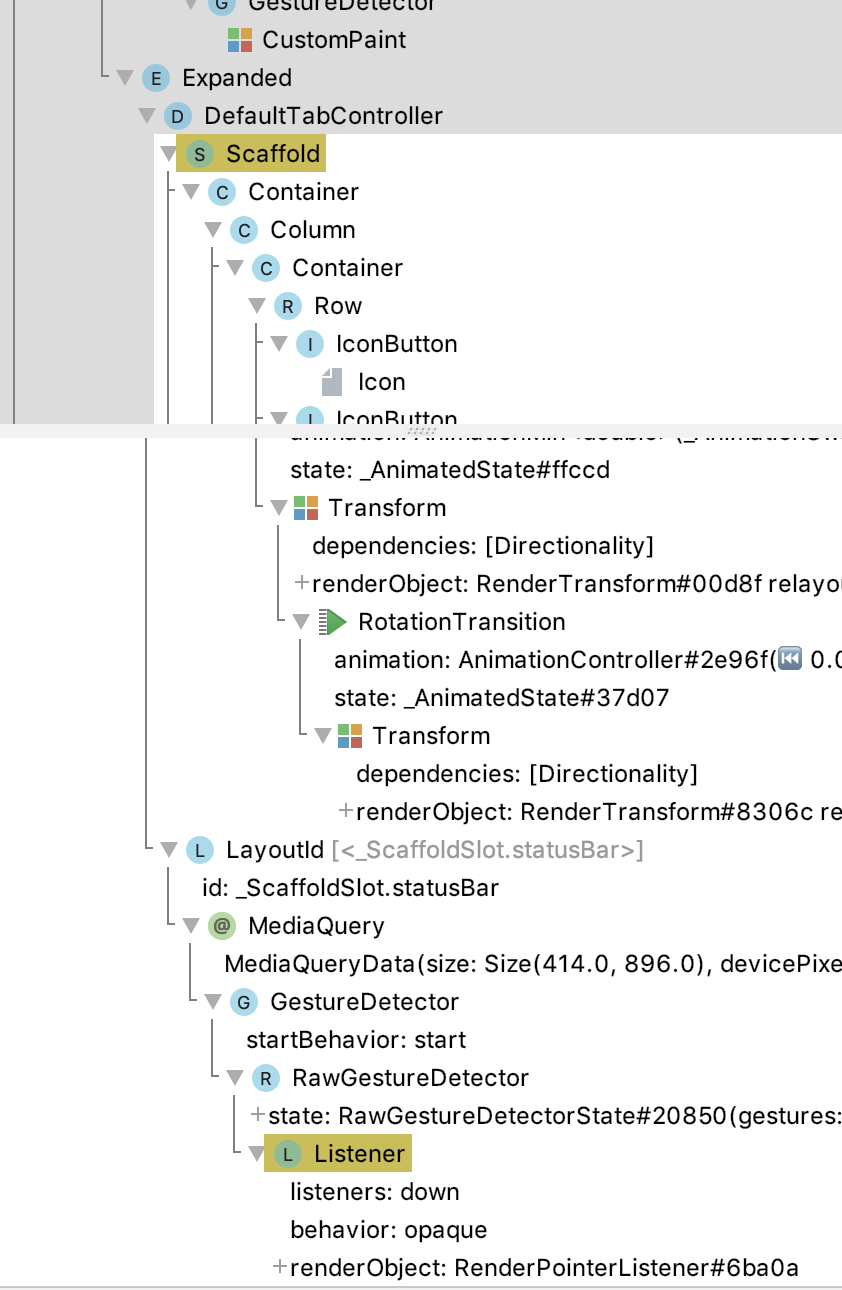Click the Expanded "E" badge icon
The height and width of the screenshot is (1290, 842).
156,78
